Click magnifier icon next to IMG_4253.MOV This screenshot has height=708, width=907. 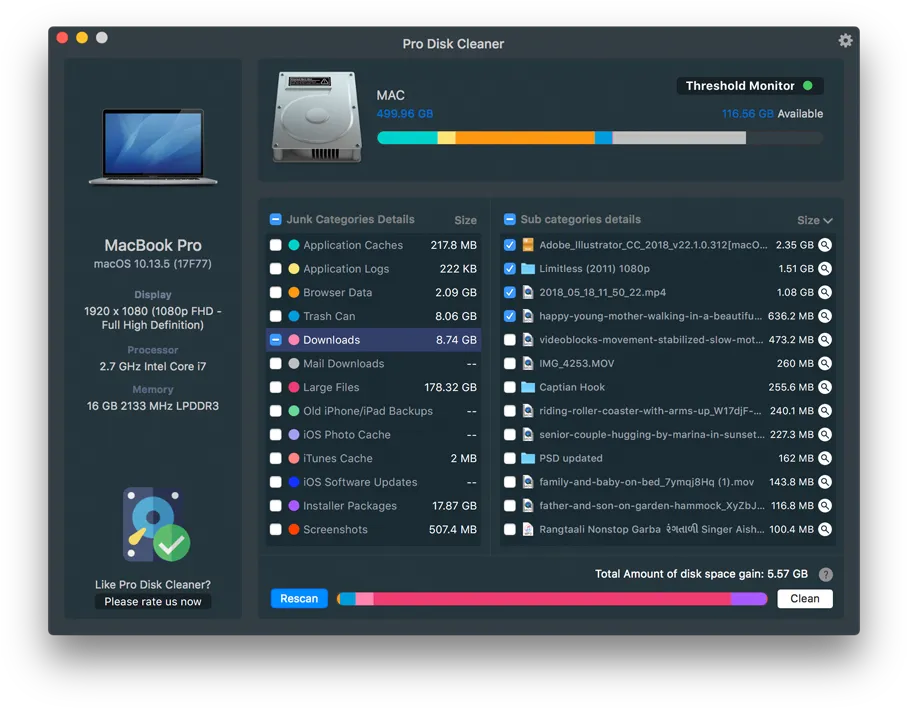point(825,363)
